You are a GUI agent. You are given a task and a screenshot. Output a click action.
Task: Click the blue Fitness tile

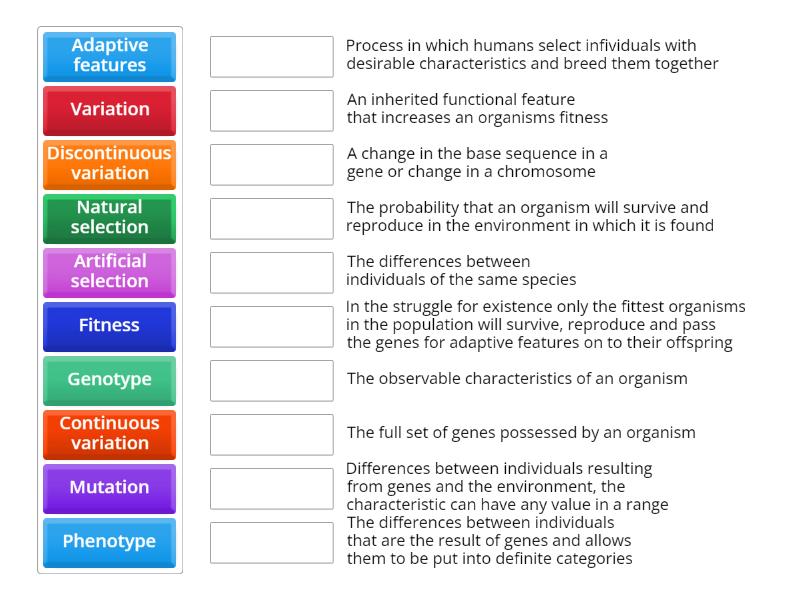tap(110, 326)
